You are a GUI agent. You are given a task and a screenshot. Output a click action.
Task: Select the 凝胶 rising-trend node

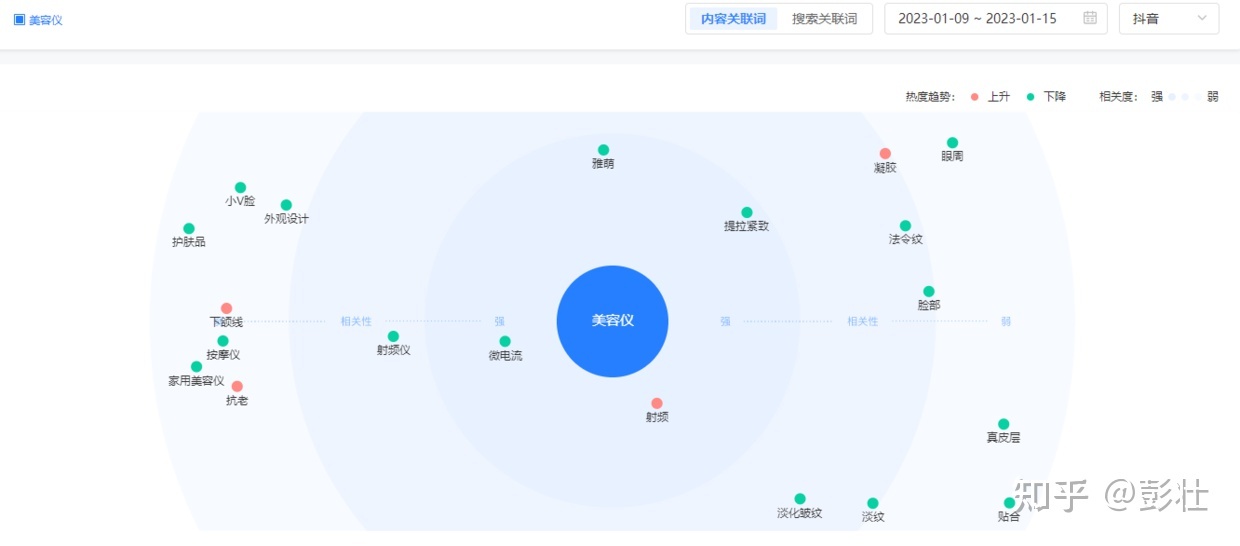885,154
